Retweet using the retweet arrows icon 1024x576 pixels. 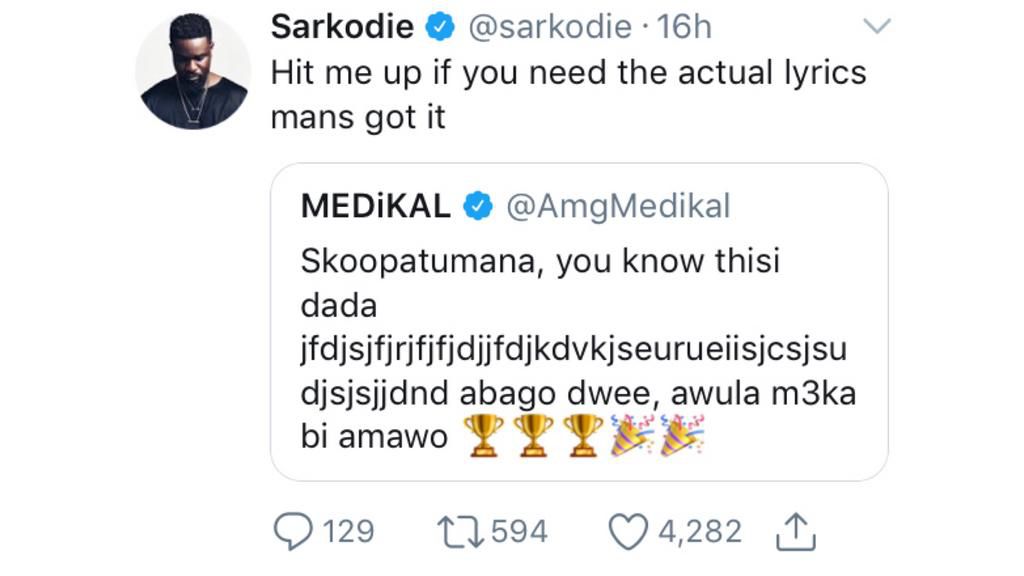[459, 532]
